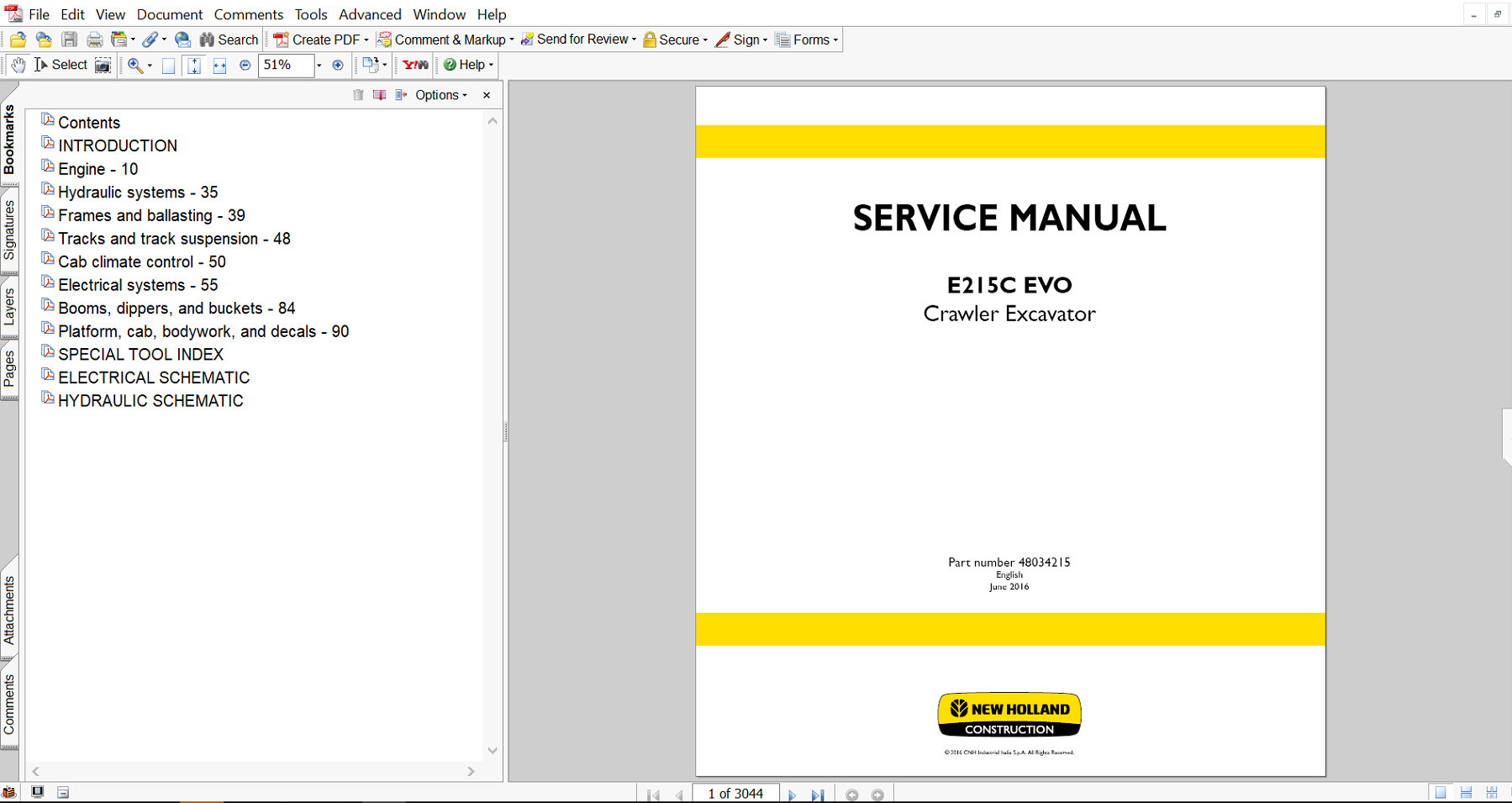Click the Save floppy disk icon
The height and width of the screenshot is (803, 1512).
coord(70,40)
